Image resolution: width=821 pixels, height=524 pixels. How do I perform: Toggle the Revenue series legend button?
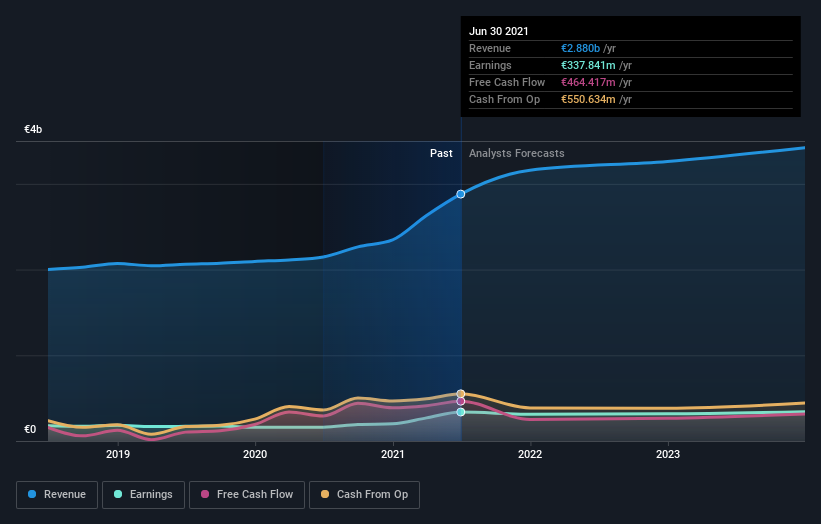point(57,495)
